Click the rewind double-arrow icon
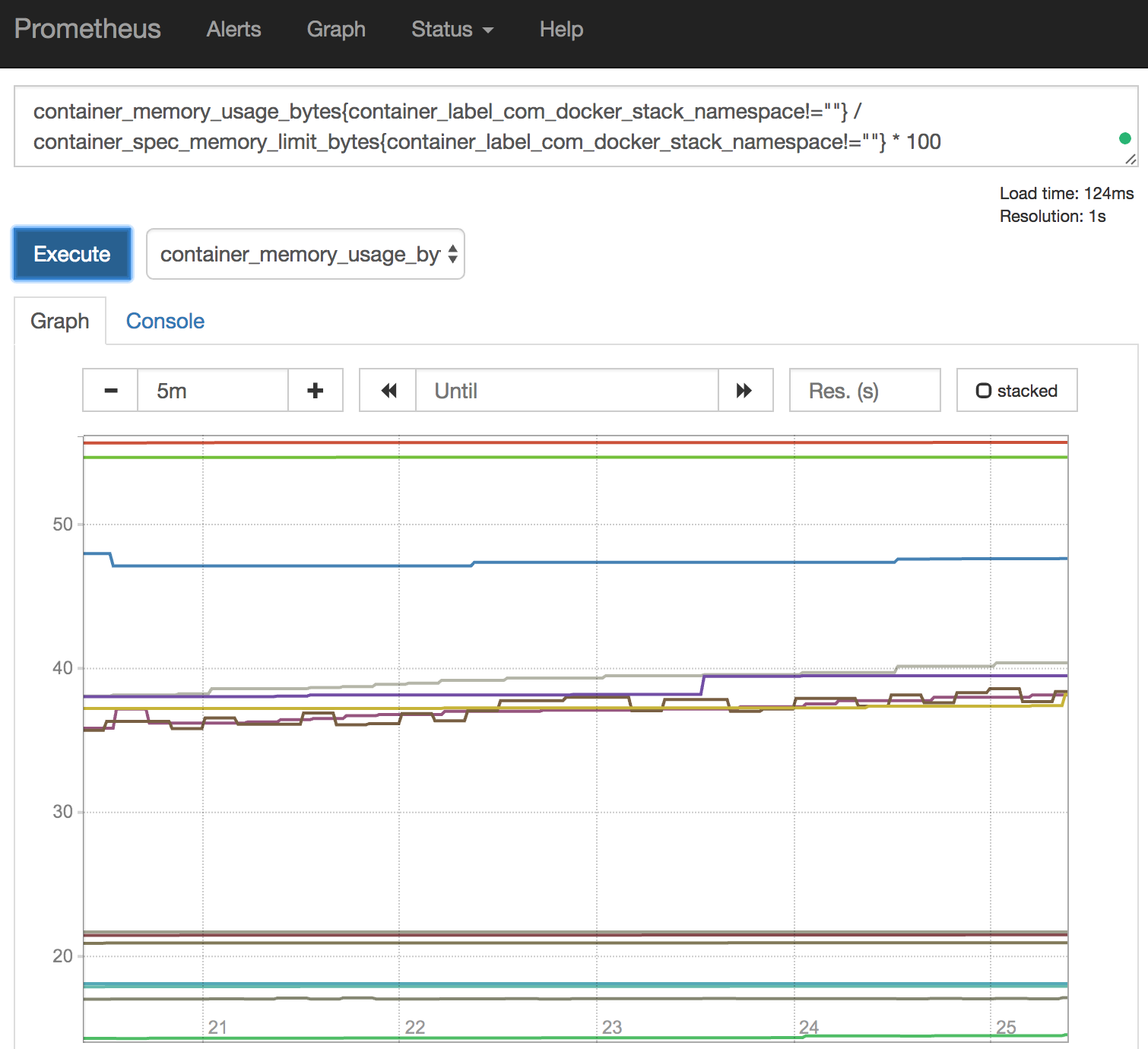 click(x=388, y=391)
